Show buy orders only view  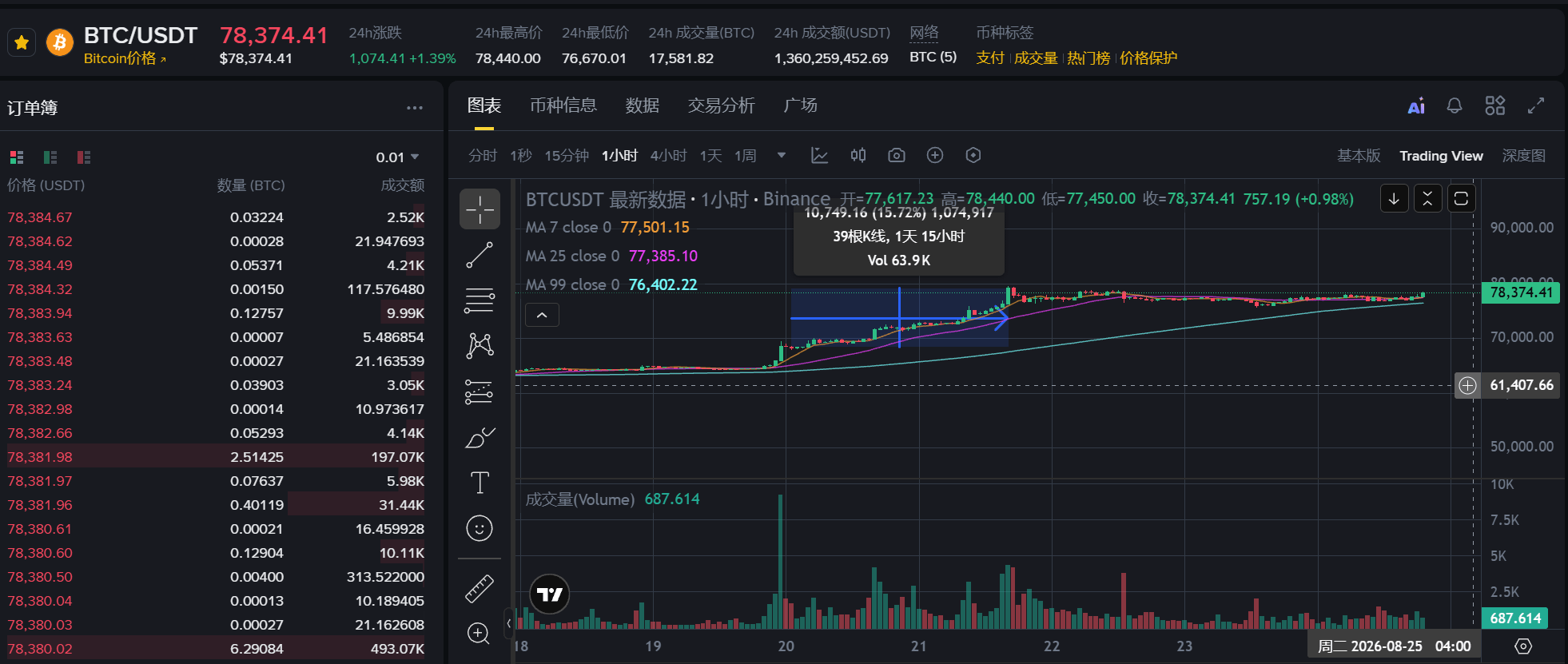[50, 157]
